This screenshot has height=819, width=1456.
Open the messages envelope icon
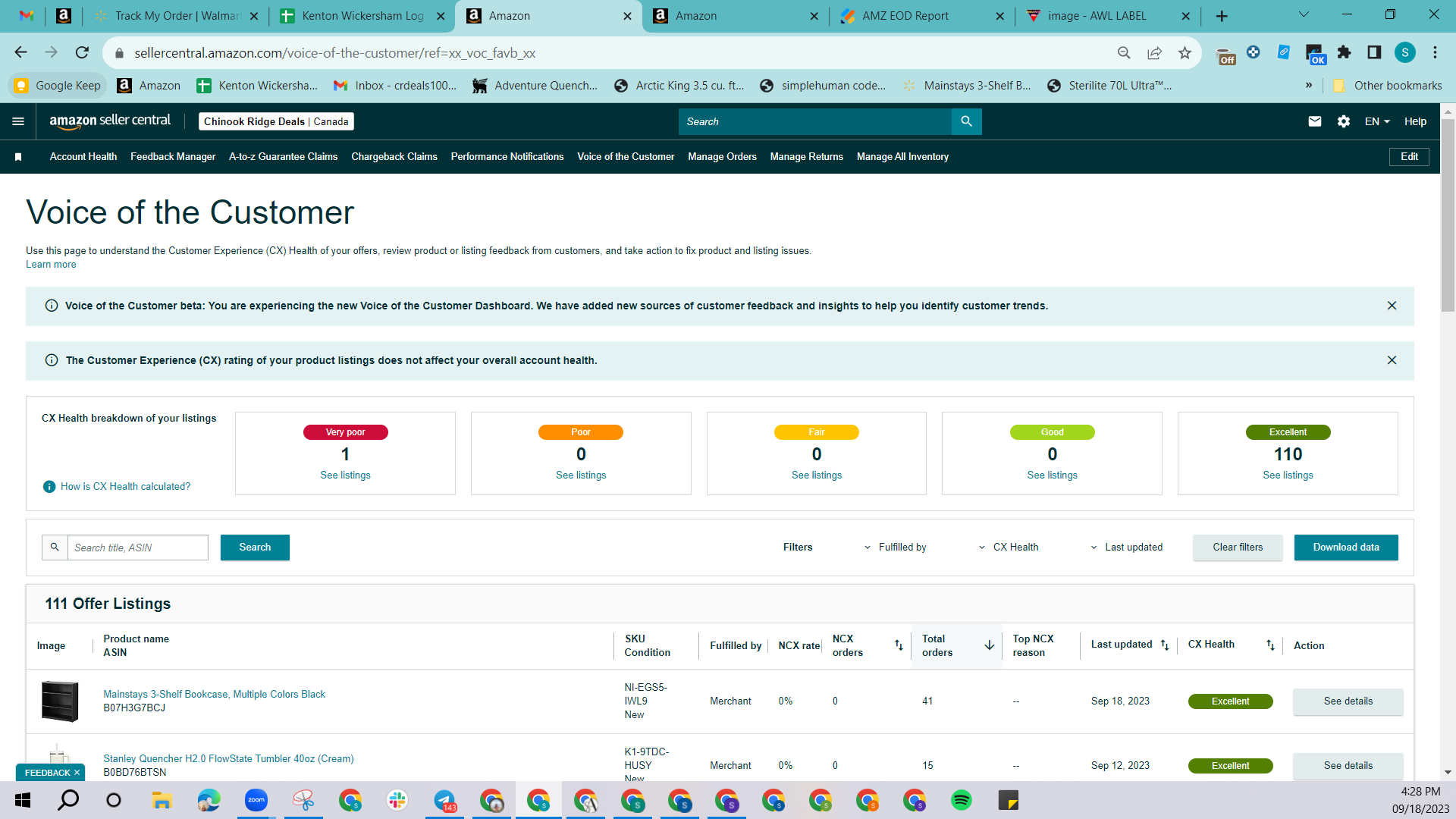[x=1315, y=121]
